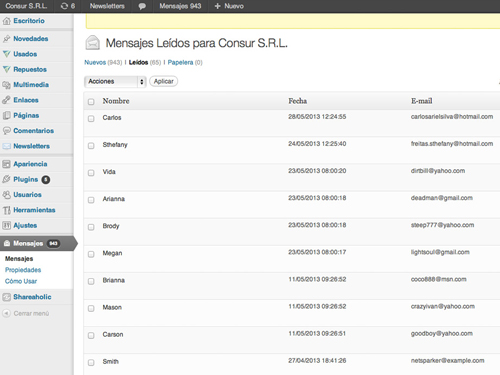Check the box for the Brianna message
Viewport: 500px width, 375px height.
click(91, 281)
